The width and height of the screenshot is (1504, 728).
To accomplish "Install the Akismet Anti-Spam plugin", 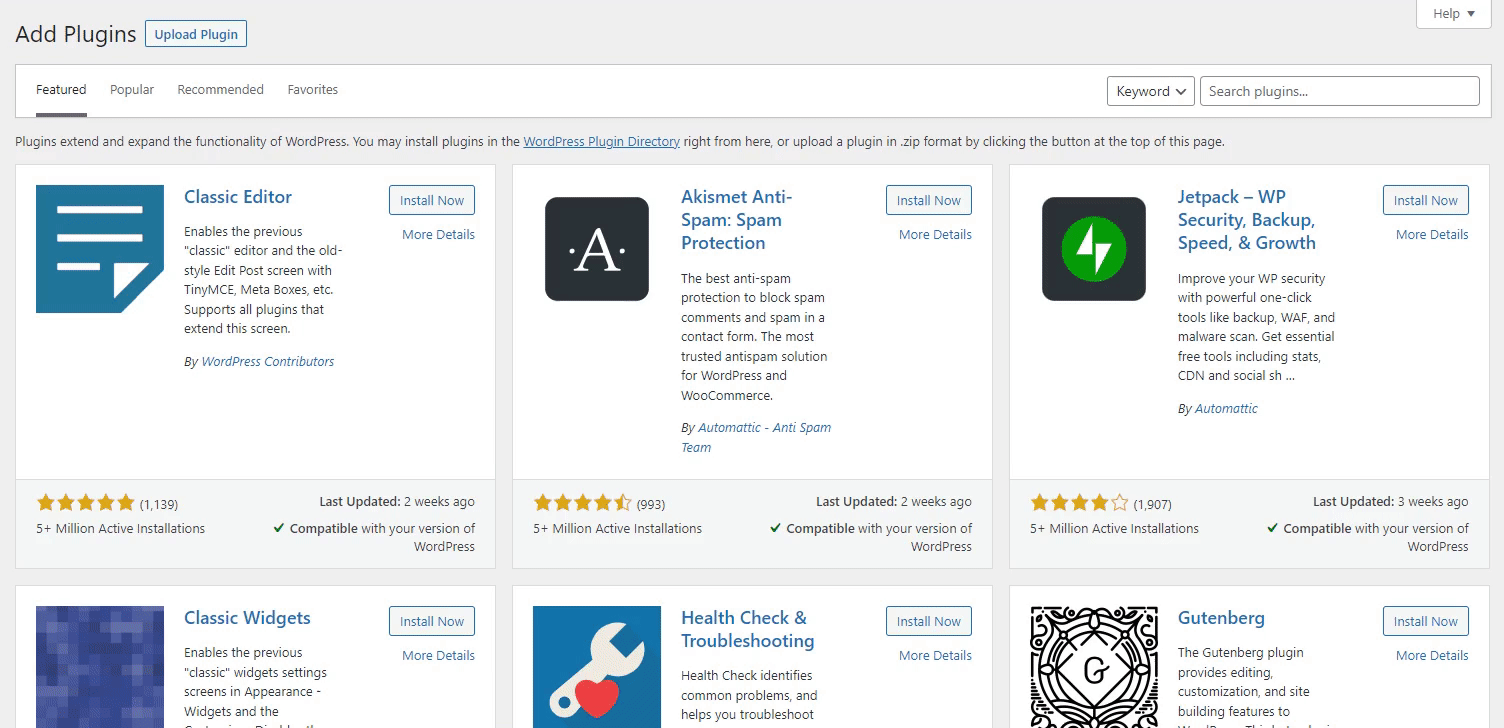I will pyautogui.click(x=929, y=200).
